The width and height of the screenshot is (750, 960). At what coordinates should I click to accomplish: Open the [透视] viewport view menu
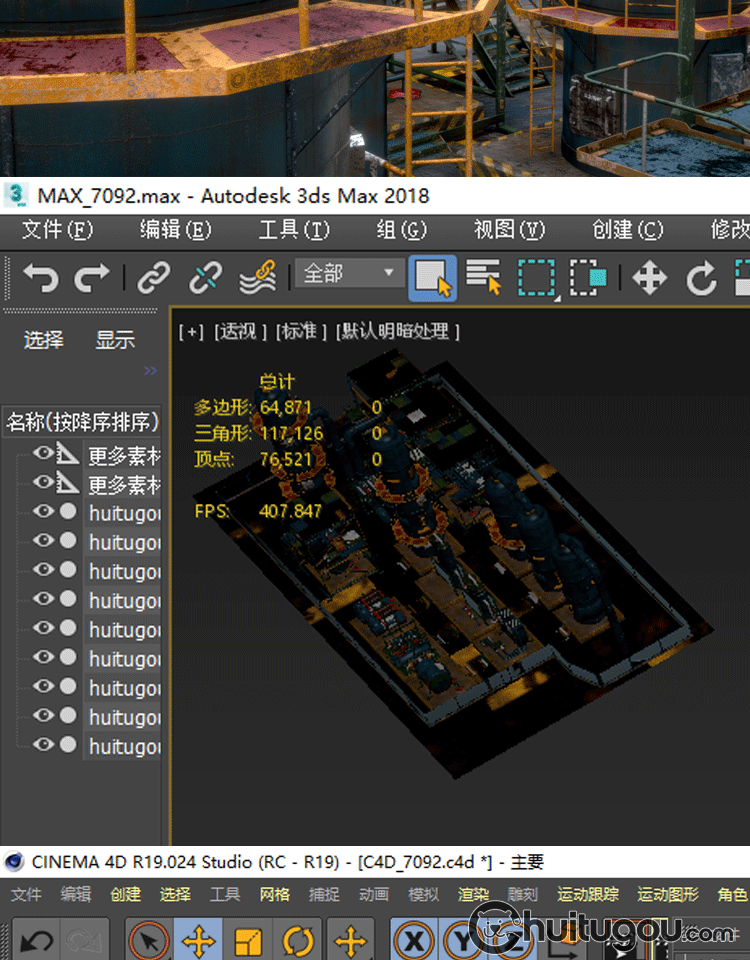240,332
